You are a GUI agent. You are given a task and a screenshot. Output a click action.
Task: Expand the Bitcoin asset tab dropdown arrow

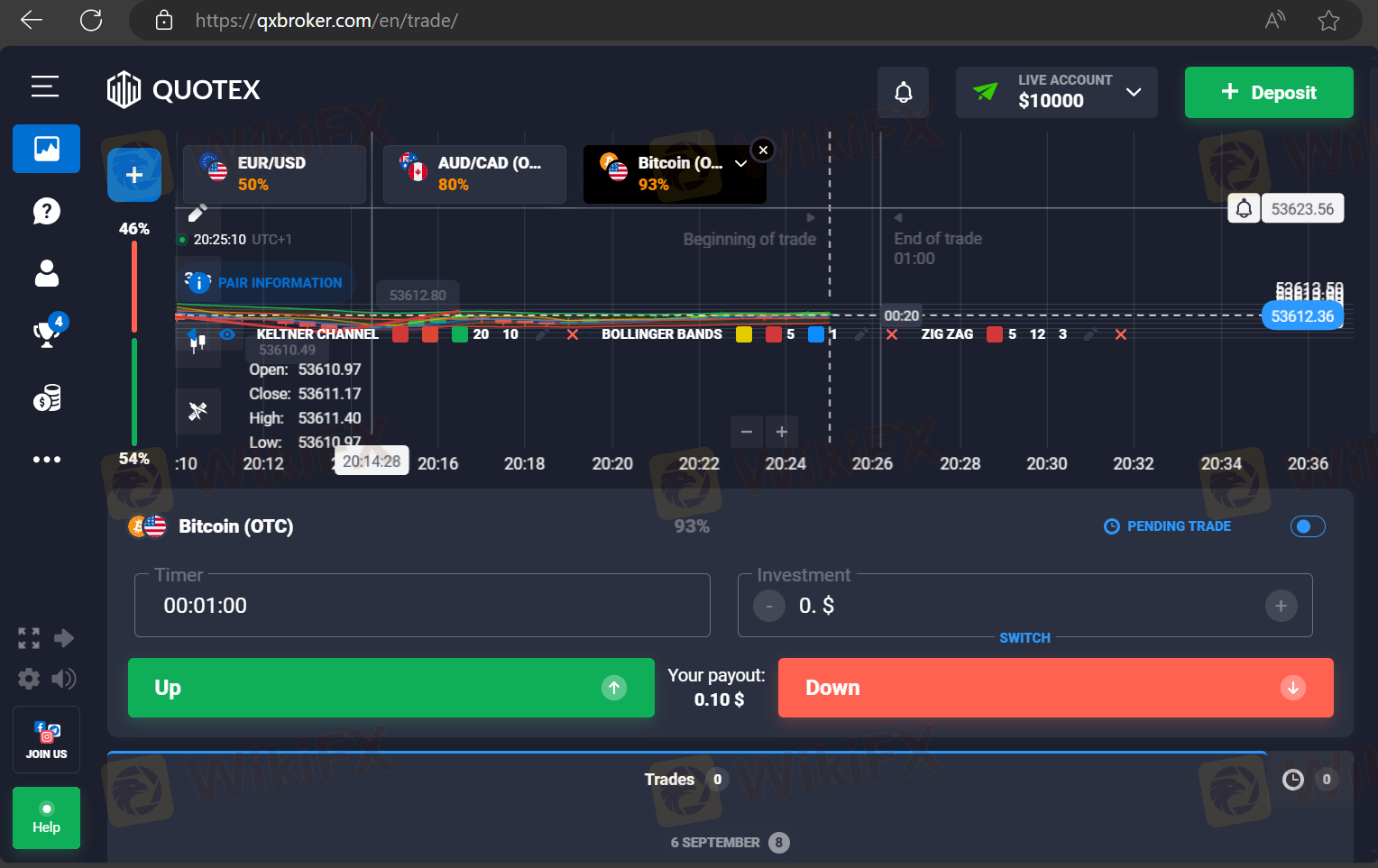pos(740,164)
